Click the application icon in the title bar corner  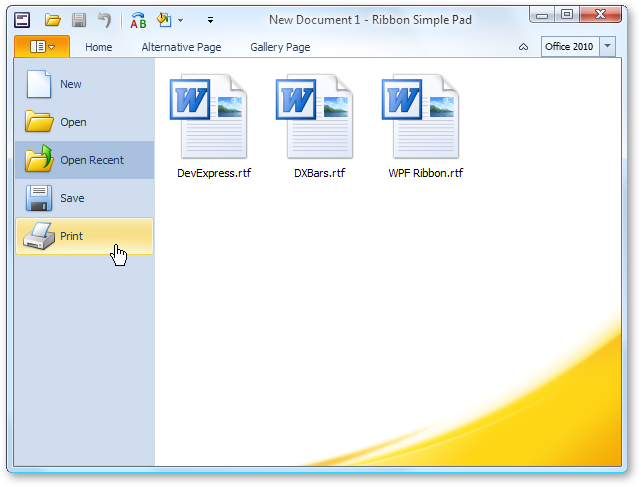22,19
